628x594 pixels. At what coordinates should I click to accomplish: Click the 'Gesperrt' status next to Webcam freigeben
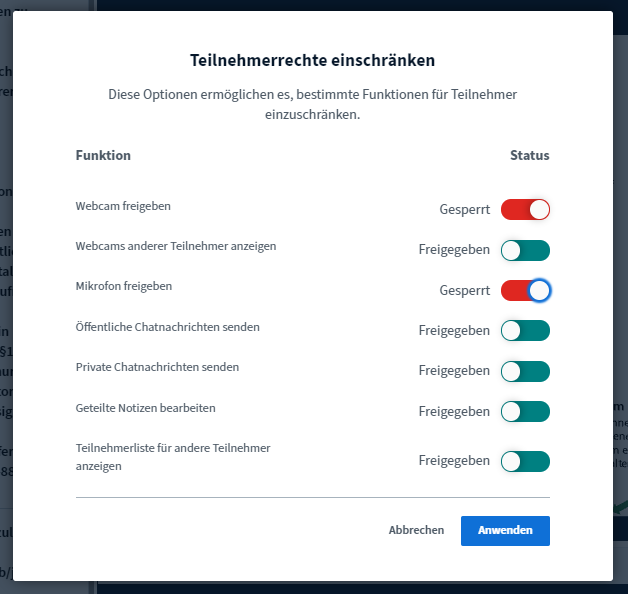464,210
